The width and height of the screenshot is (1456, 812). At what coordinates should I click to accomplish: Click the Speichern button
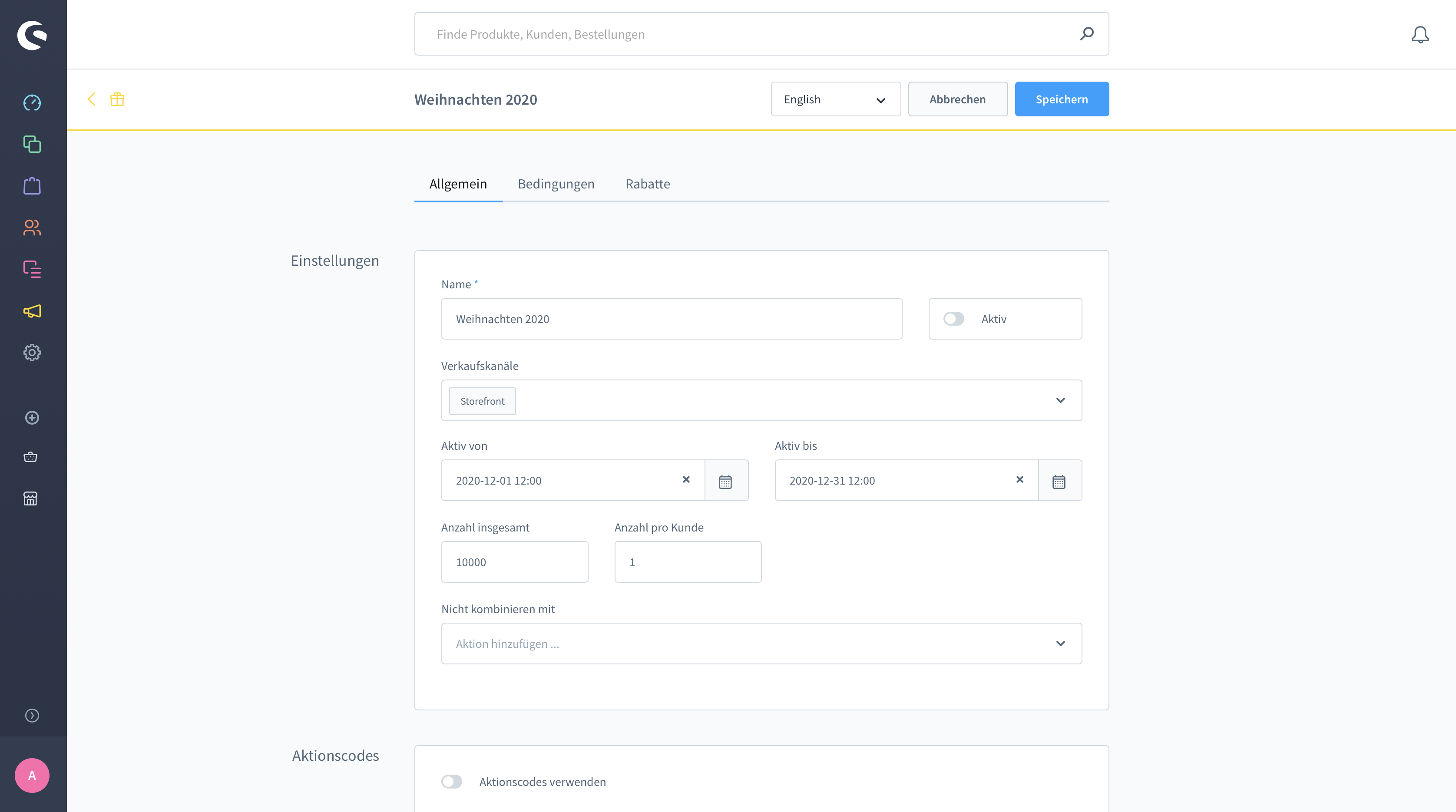[x=1062, y=99]
